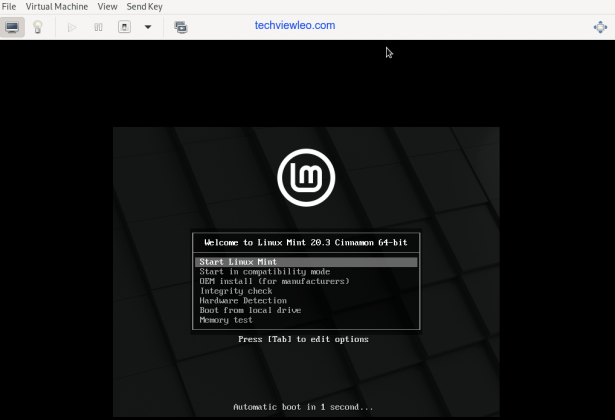Open the Virtual Machine menu

coord(56,7)
